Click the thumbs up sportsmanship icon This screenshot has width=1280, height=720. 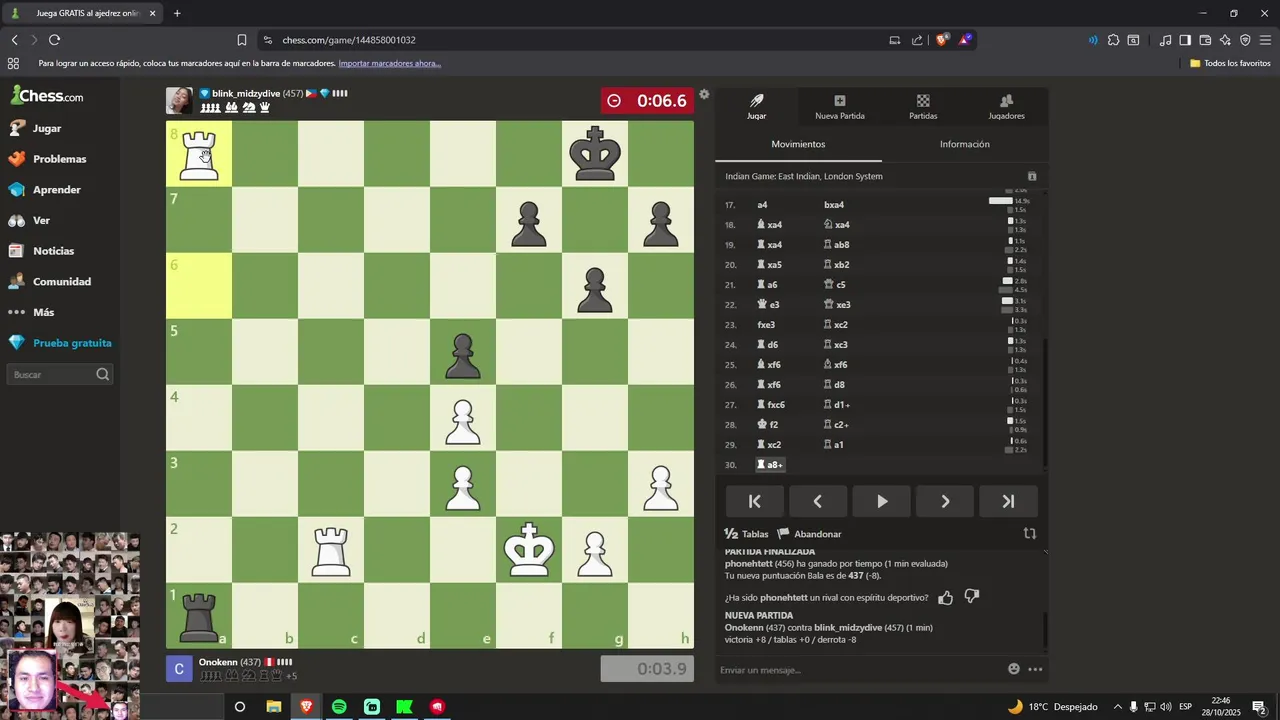945,597
